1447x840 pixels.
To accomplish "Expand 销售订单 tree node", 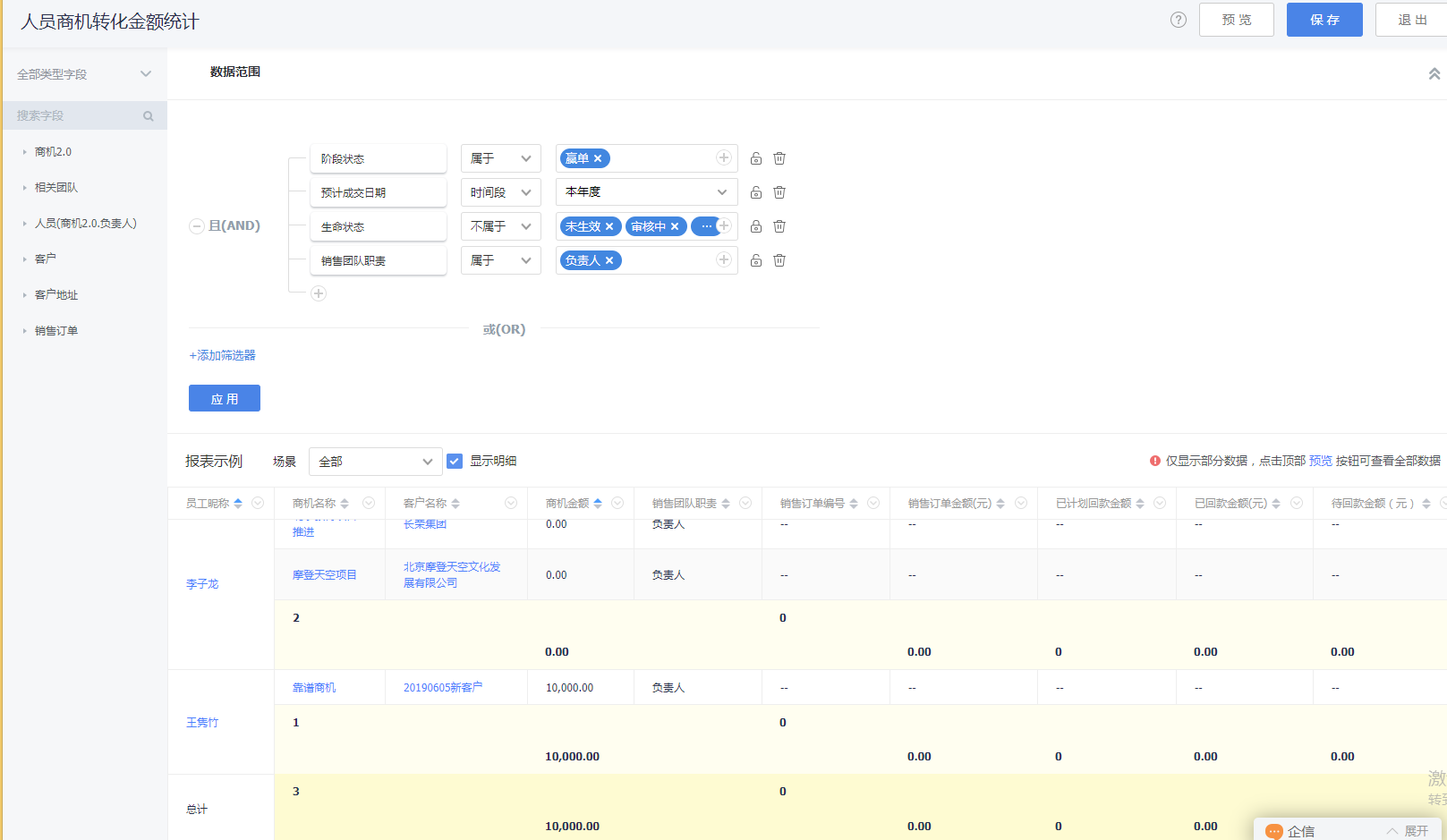I will click(x=25, y=331).
